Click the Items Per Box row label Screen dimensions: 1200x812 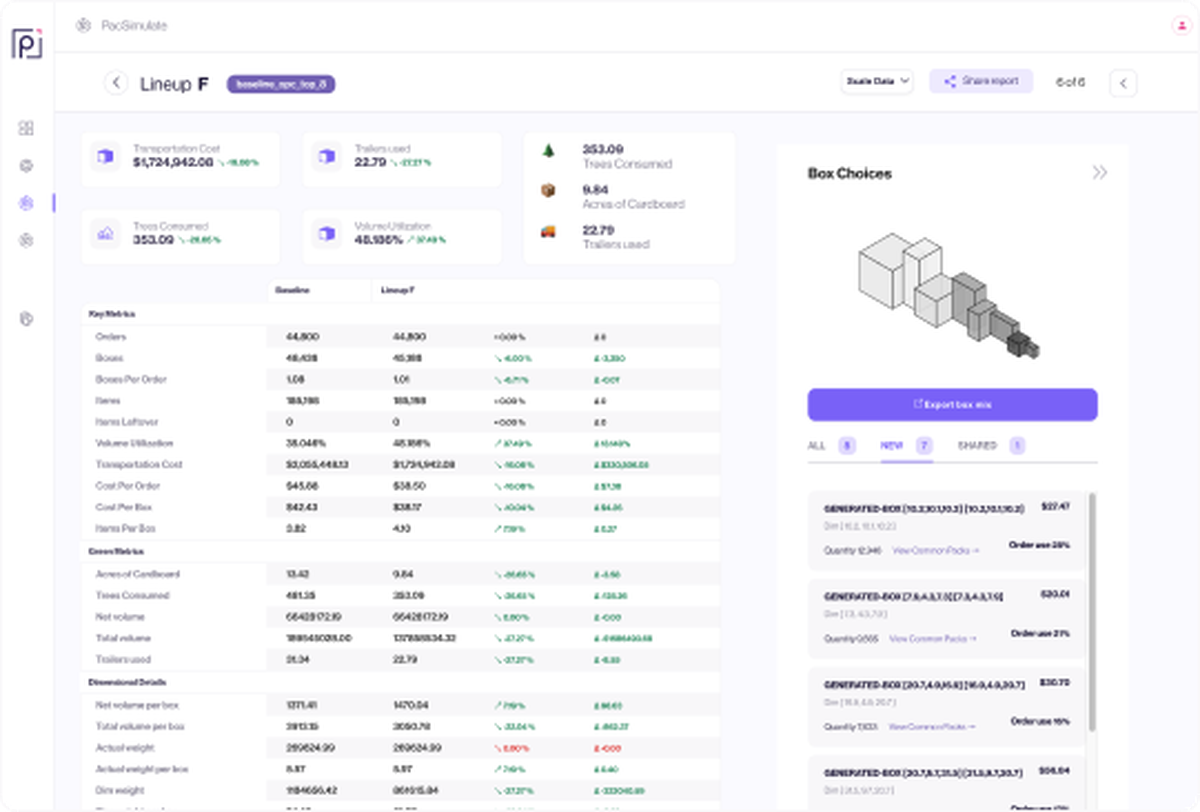(126, 528)
